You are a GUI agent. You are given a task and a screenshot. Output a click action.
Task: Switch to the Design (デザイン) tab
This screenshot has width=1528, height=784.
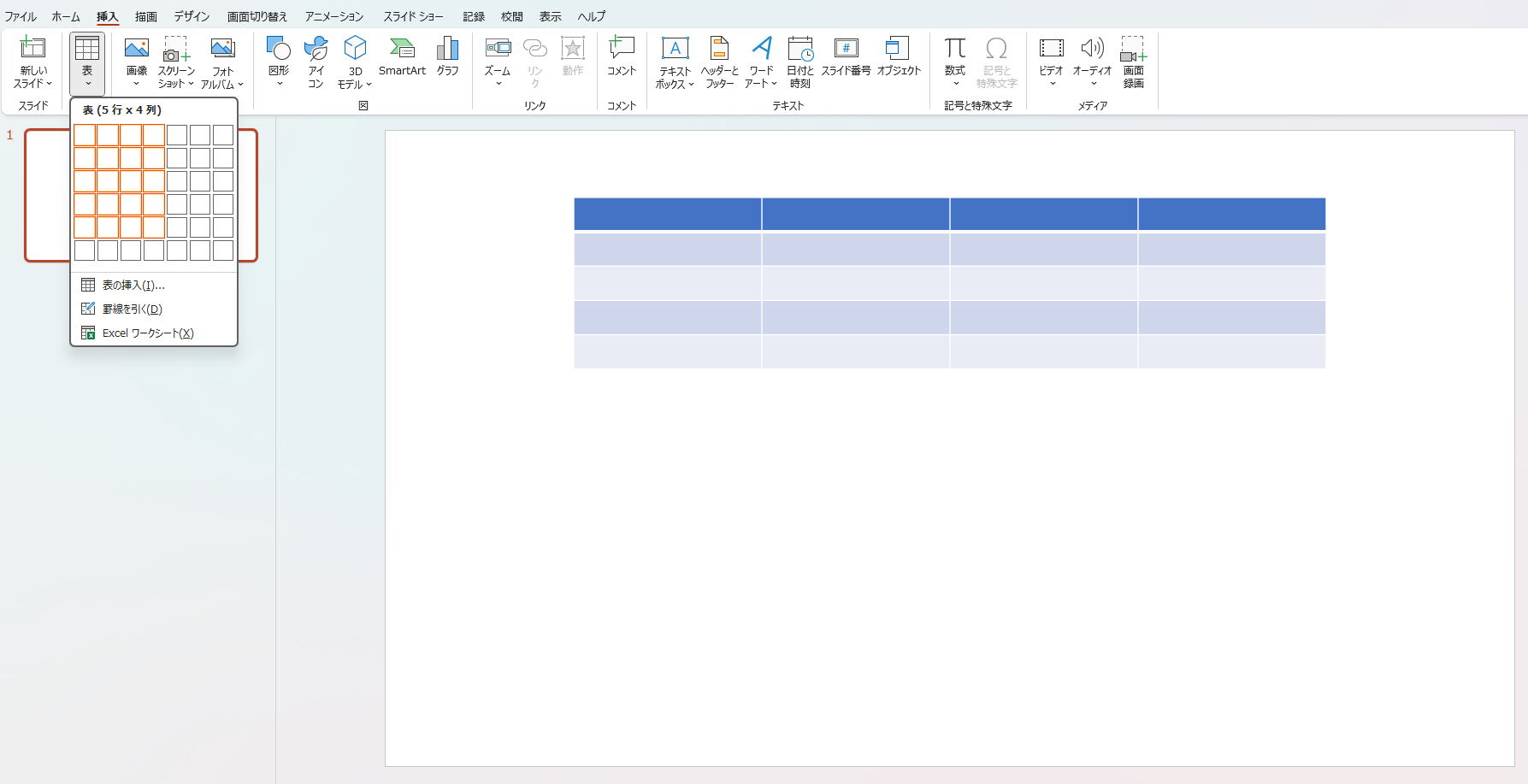point(192,16)
